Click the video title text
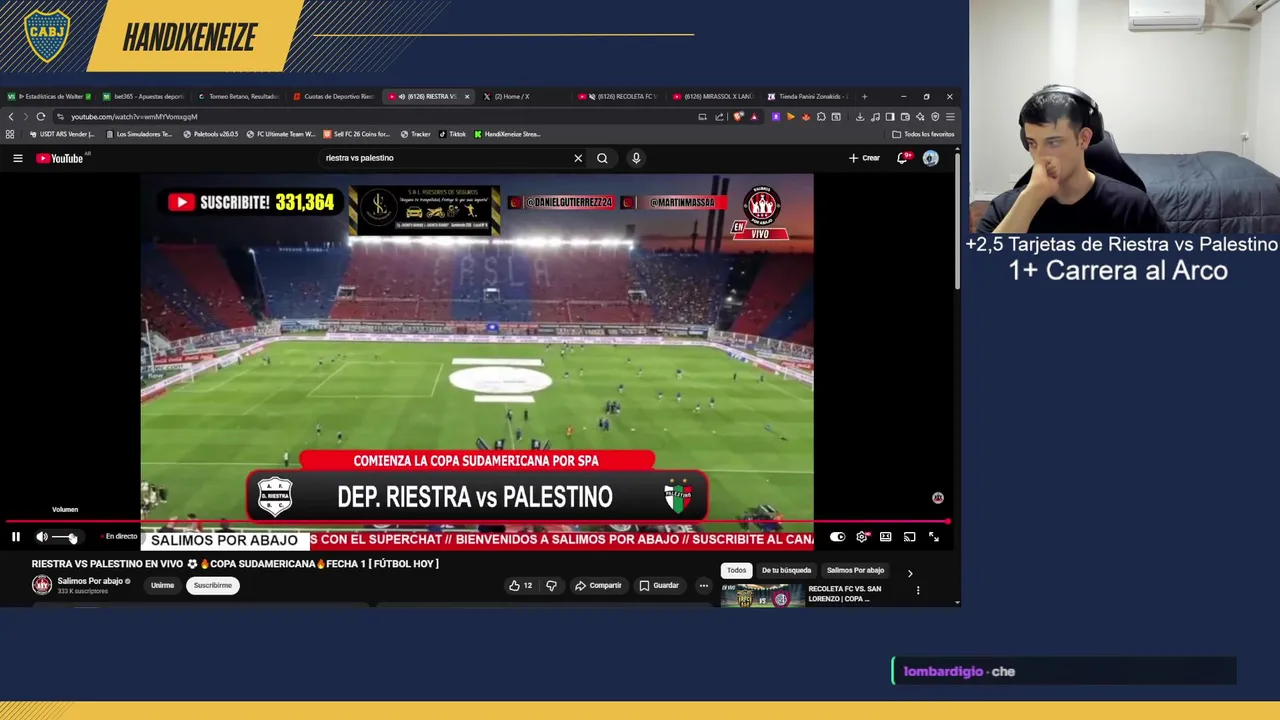The width and height of the screenshot is (1280, 720). coord(235,564)
